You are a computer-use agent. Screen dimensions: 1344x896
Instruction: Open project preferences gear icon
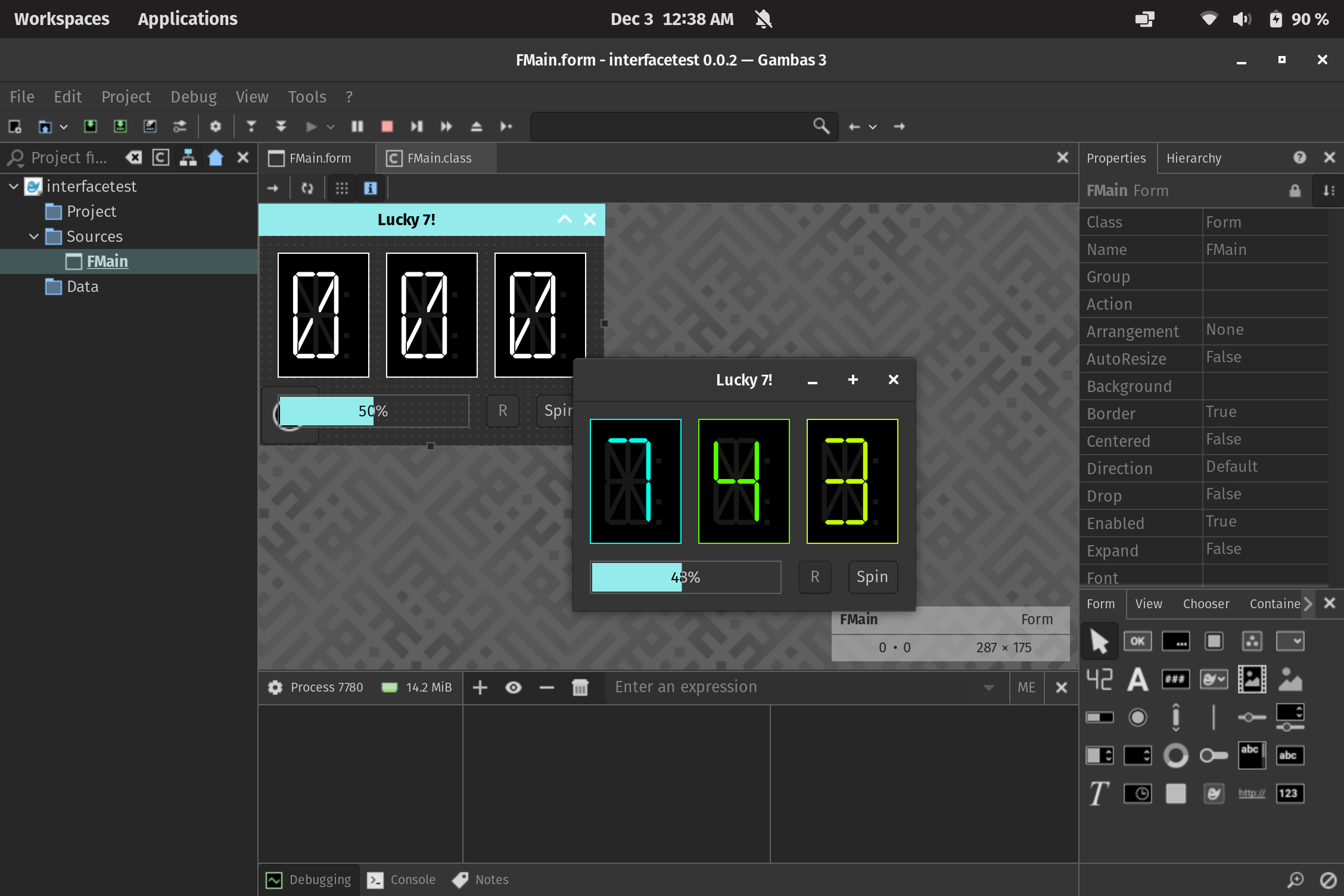point(215,126)
